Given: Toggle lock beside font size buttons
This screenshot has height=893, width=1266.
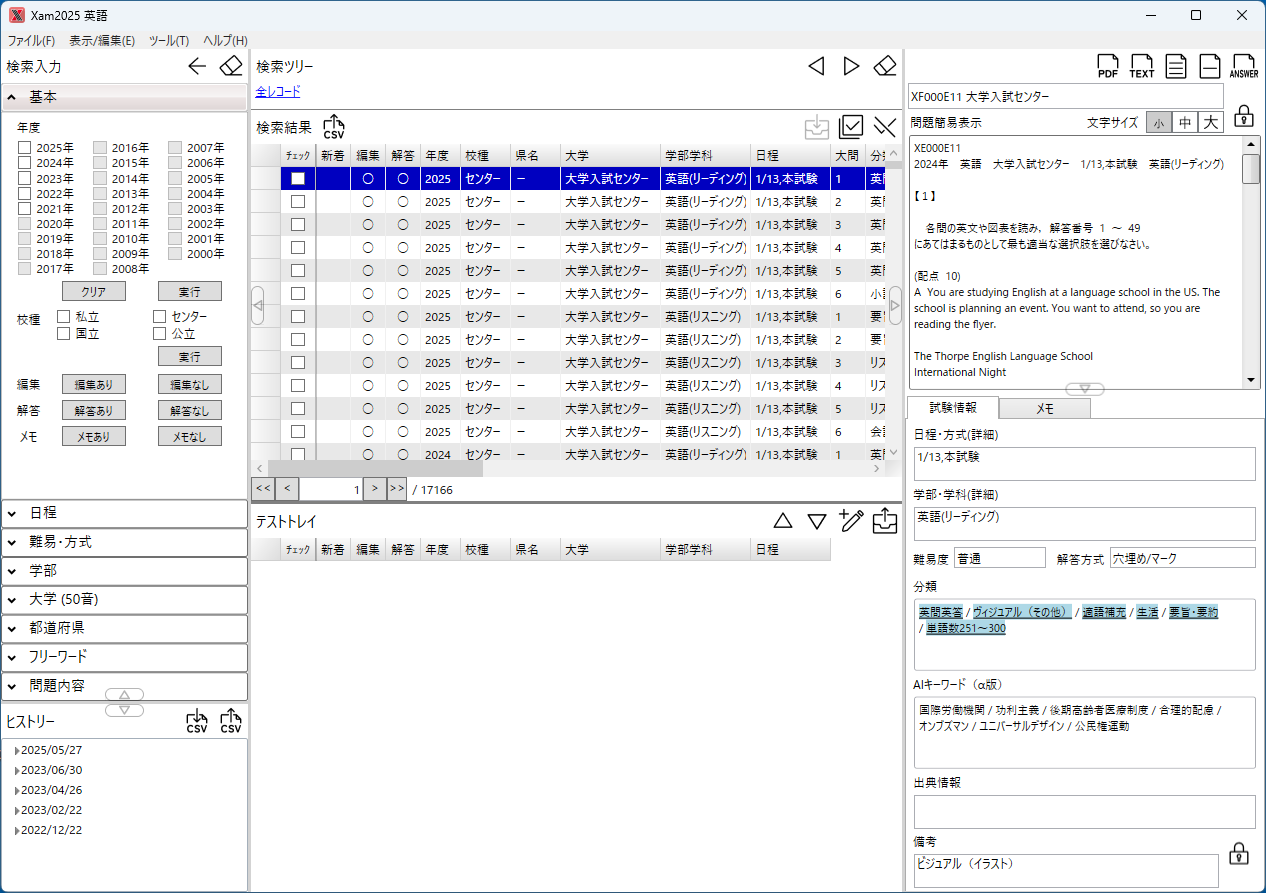Looking at the screenshot, I should point(1243,115).
